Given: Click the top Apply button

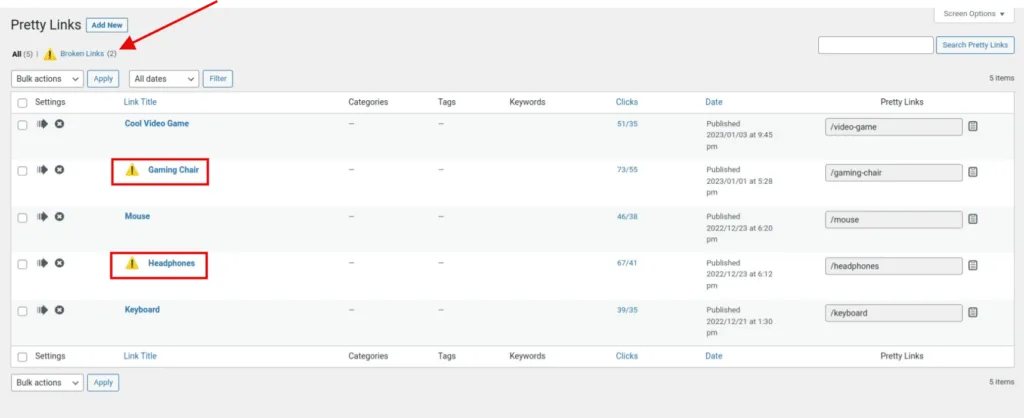Looking at the screenshot, I should (x=103, y=78).
